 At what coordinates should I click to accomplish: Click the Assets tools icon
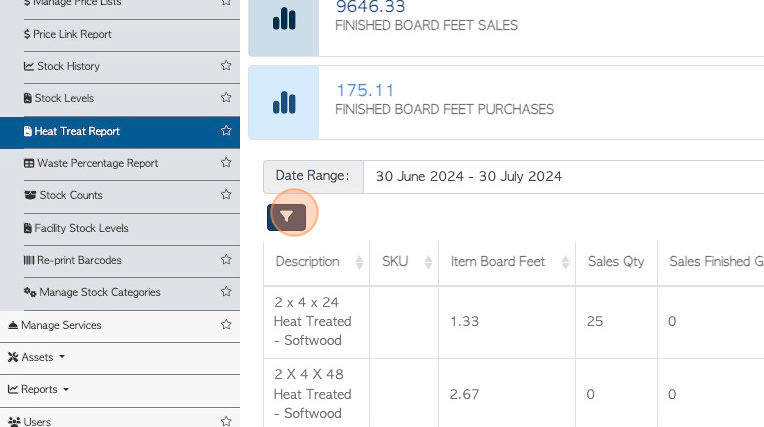[x=13, y=357]
